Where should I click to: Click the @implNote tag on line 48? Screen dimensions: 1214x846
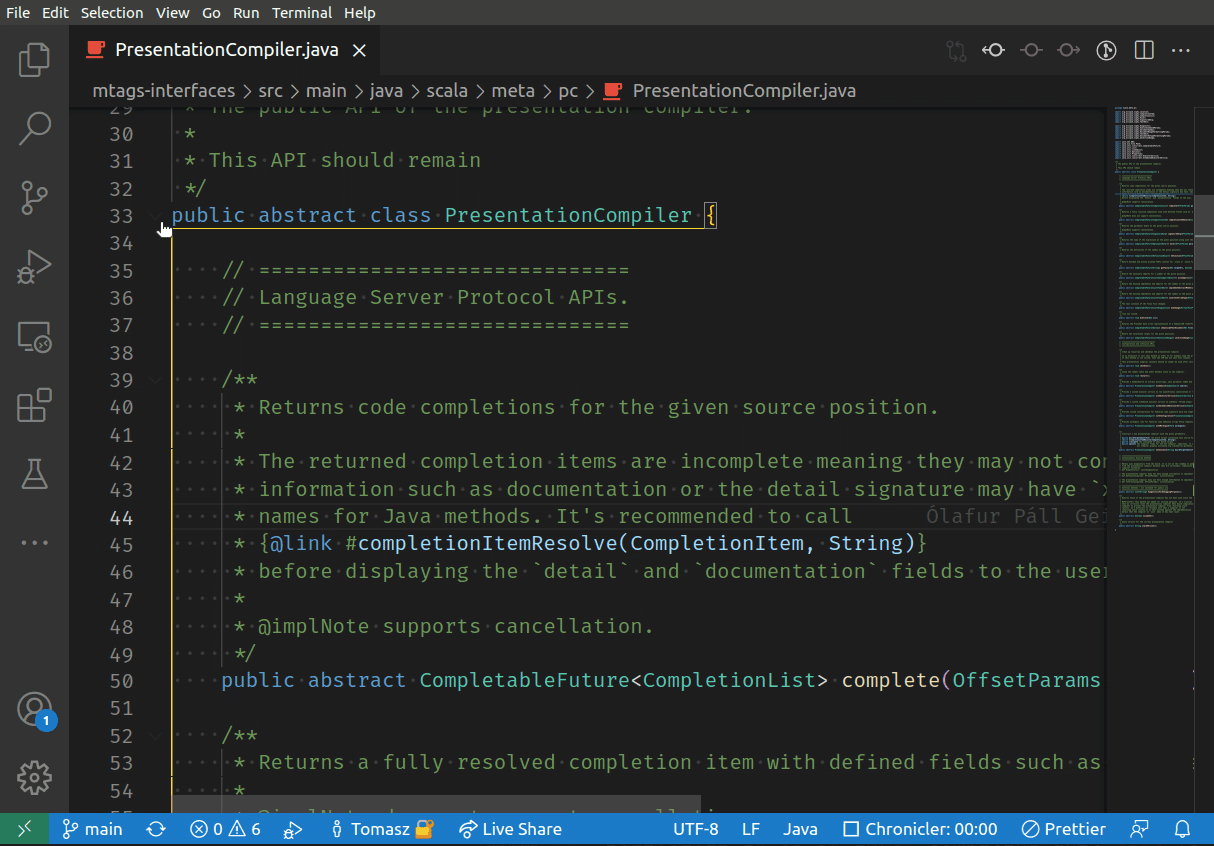point(314,626)
